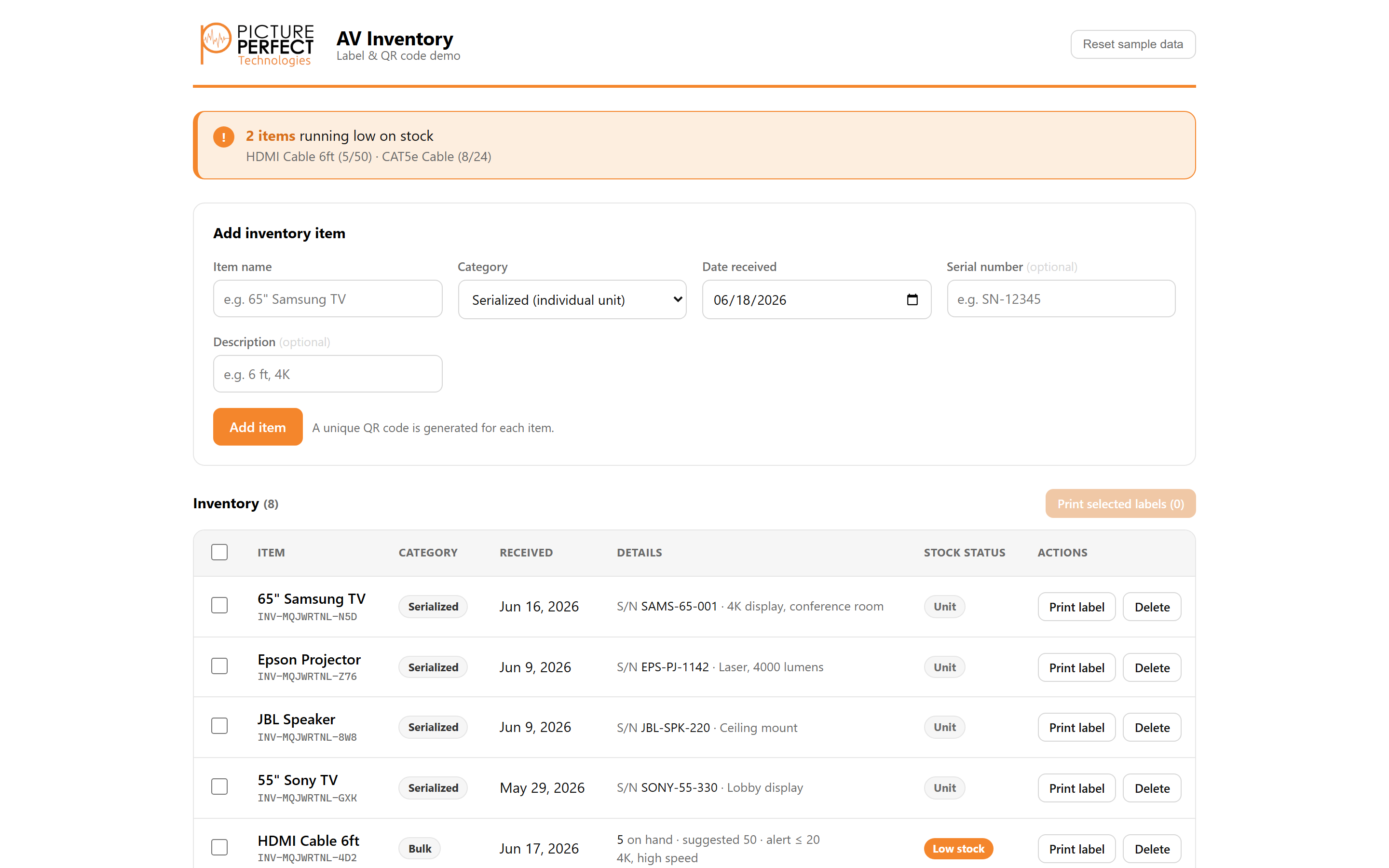Tick the Epson Projector row checkbox
Viewport: 1389px width, 868px height.
(x=219, y=666)
